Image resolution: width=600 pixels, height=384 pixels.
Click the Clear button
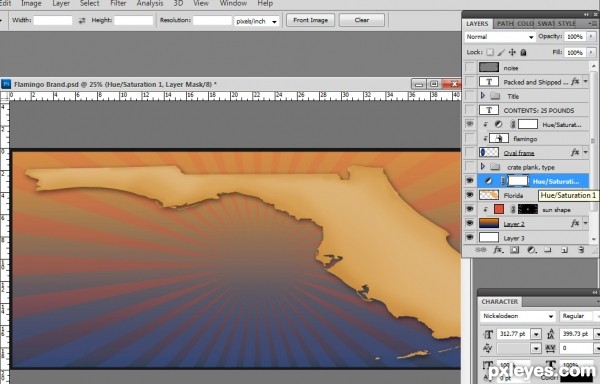pyautogui.click(x=362, y=20)
